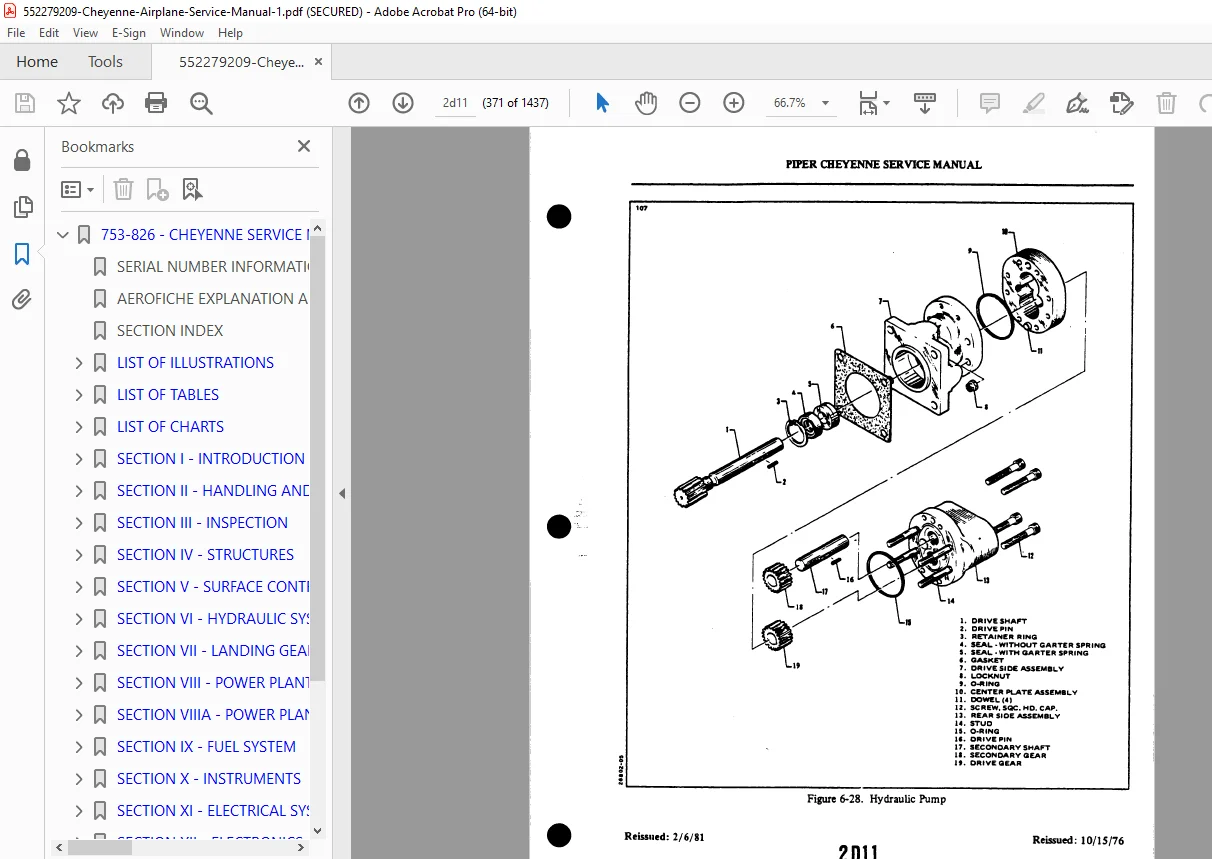Open AEROFICHE EXPLANATION bookmark
This screenshot has height=859, width=1212.
tap(212, 299)
